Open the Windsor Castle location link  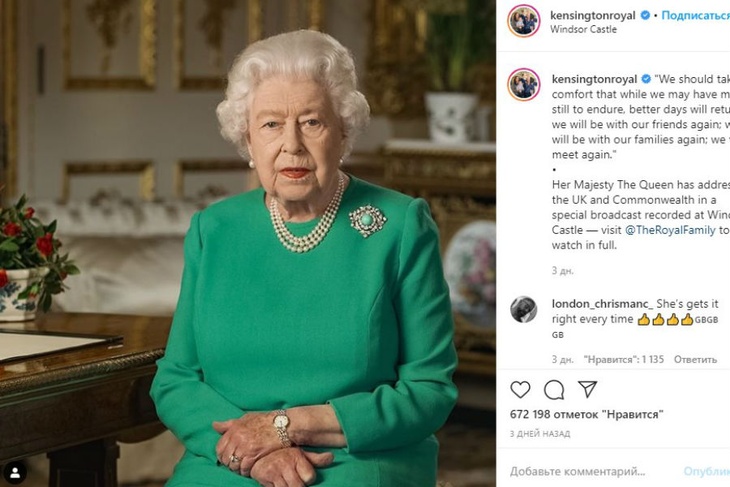pyautogui.click(x=583, y=30)
